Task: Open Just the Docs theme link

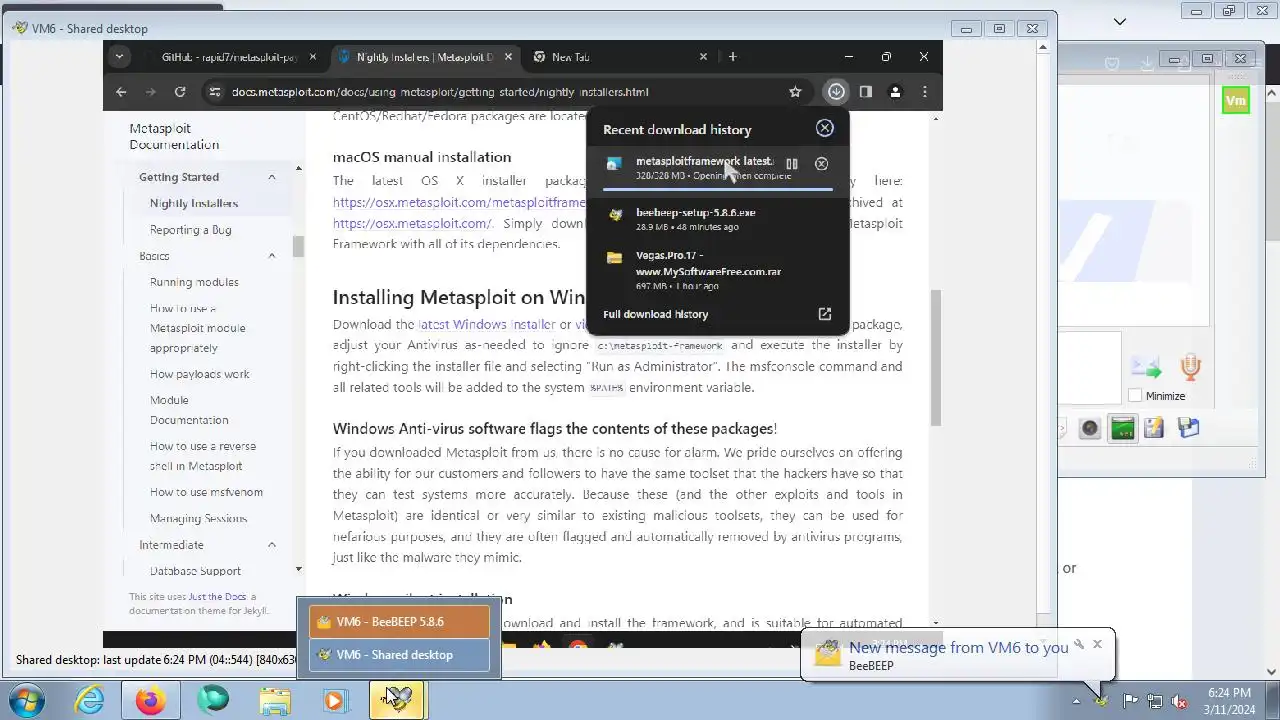Action: click(217, 597)
